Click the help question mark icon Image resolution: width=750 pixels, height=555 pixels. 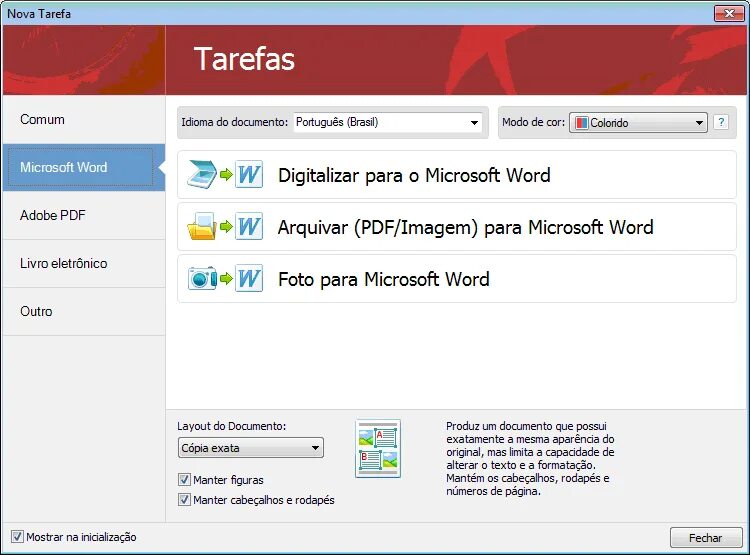pos(721,122)
